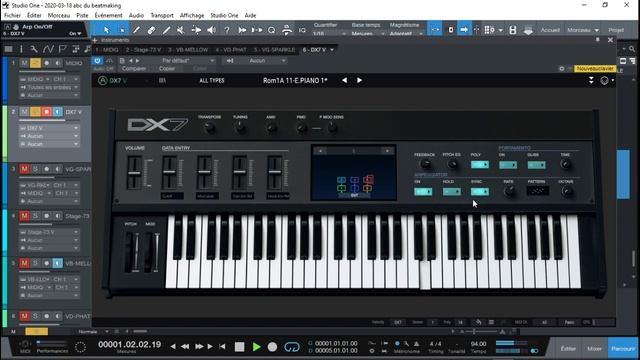Click the question mark help icon
The width and height of the screenshot is (640, 360).
[227, 30]
